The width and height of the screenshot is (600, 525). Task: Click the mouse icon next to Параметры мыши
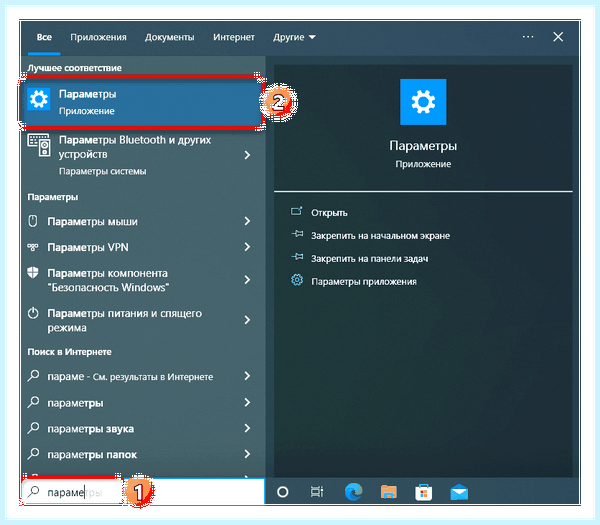(33, 221)
